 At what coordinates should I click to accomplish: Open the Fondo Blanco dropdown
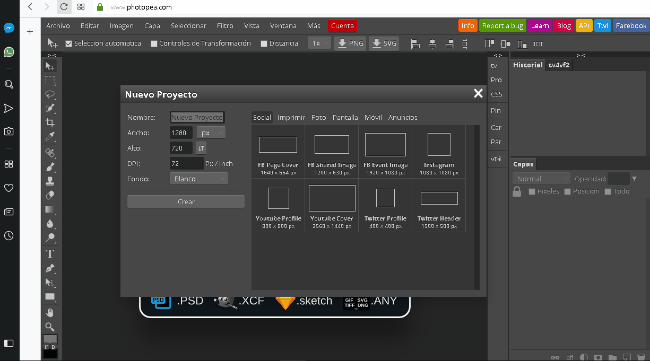pos(199,179)
